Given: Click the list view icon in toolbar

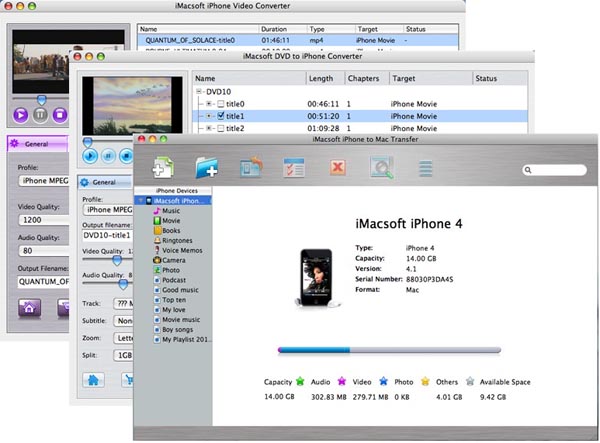Looking at the screenshot, I should 426,167.
